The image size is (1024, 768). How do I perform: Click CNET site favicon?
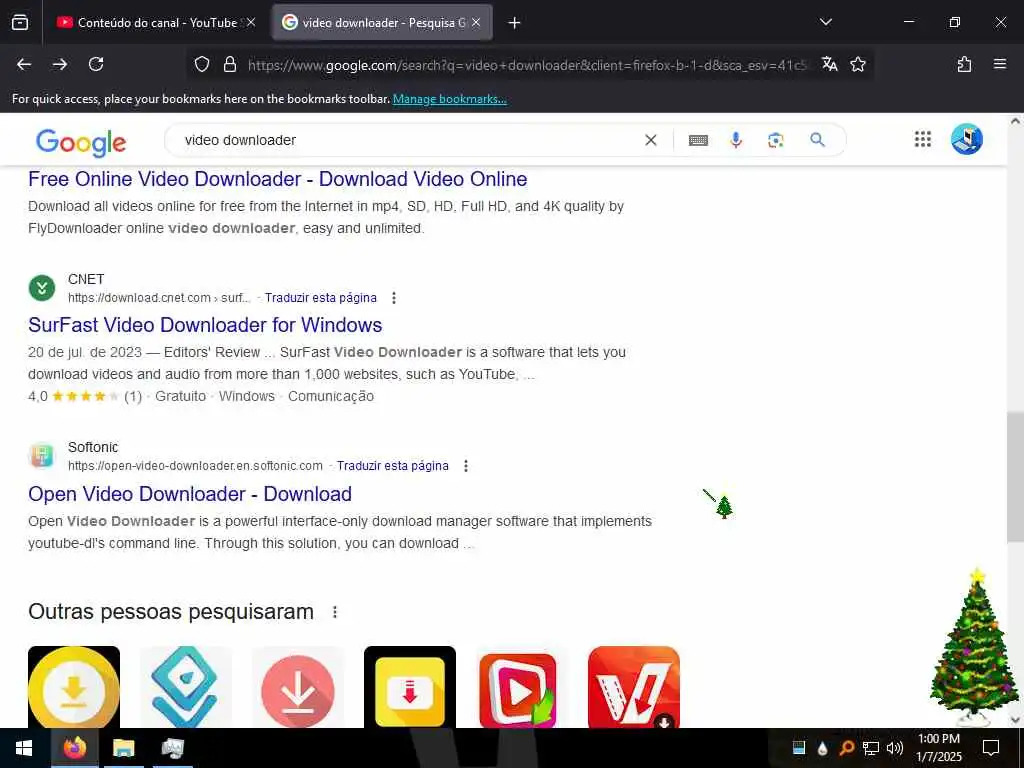(42, 288)
